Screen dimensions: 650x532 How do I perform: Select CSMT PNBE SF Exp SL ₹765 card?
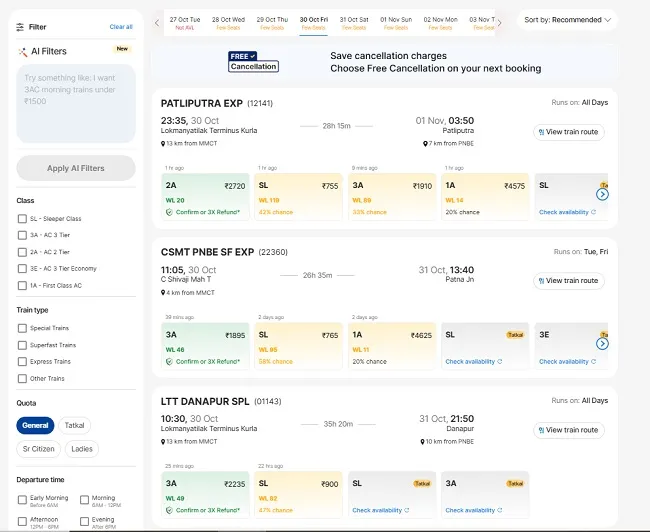(x=298, y=346)
